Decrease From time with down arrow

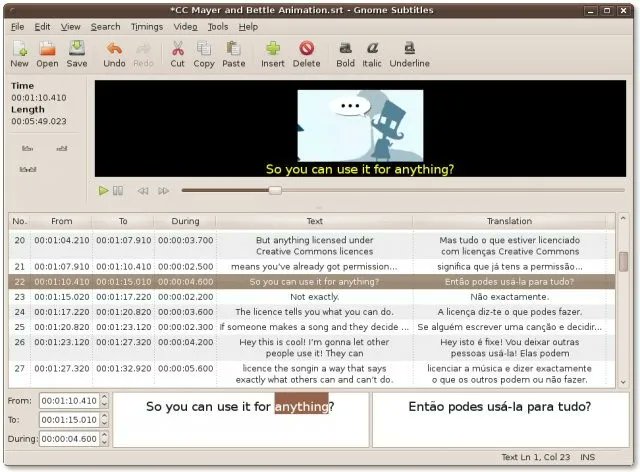pyautogui.click(x=104, y=404)
